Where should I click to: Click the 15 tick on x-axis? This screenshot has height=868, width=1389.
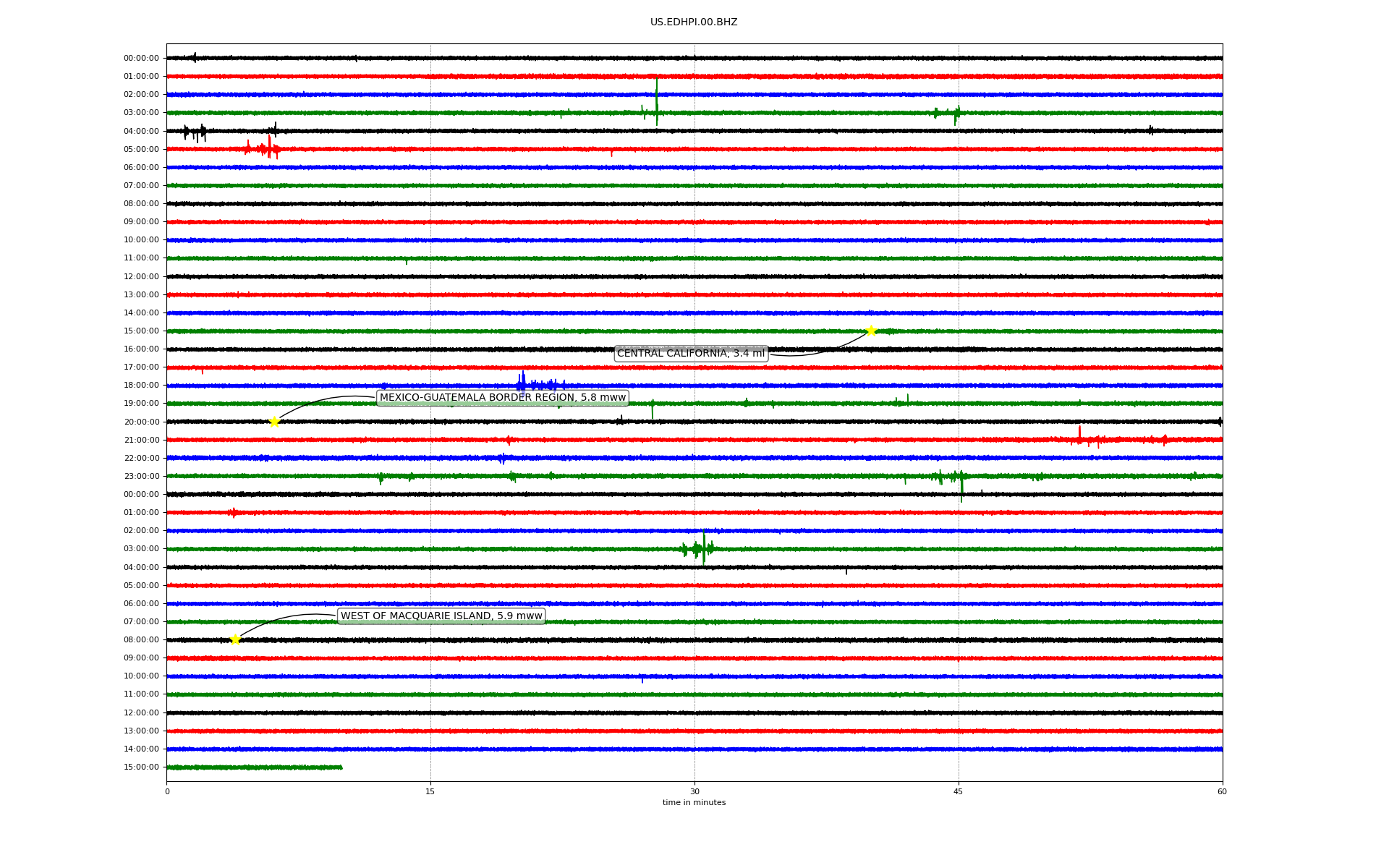[x=430, y=791]
